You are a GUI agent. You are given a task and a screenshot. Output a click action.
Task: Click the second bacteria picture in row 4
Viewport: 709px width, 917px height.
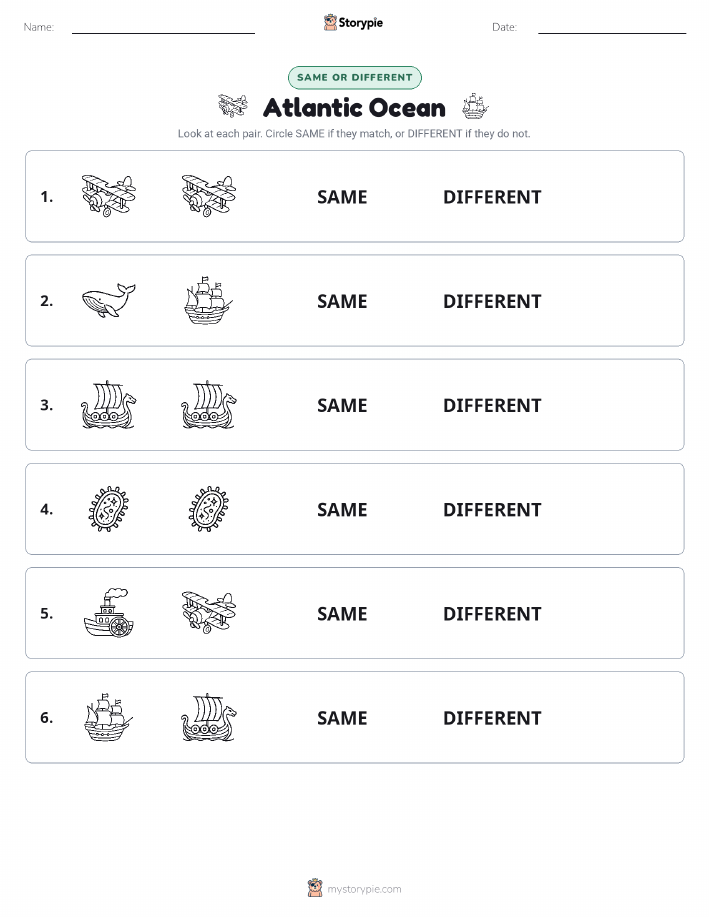pyautogui.click(x=209, y=509)
